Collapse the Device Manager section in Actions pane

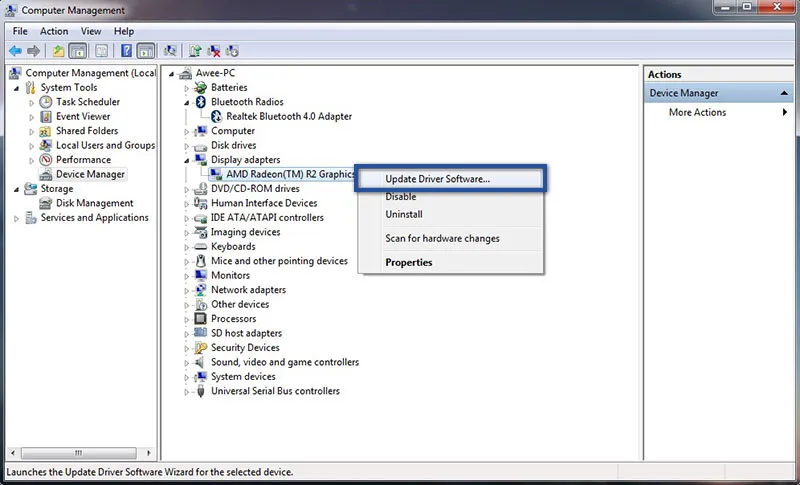[x=785, y=93]
